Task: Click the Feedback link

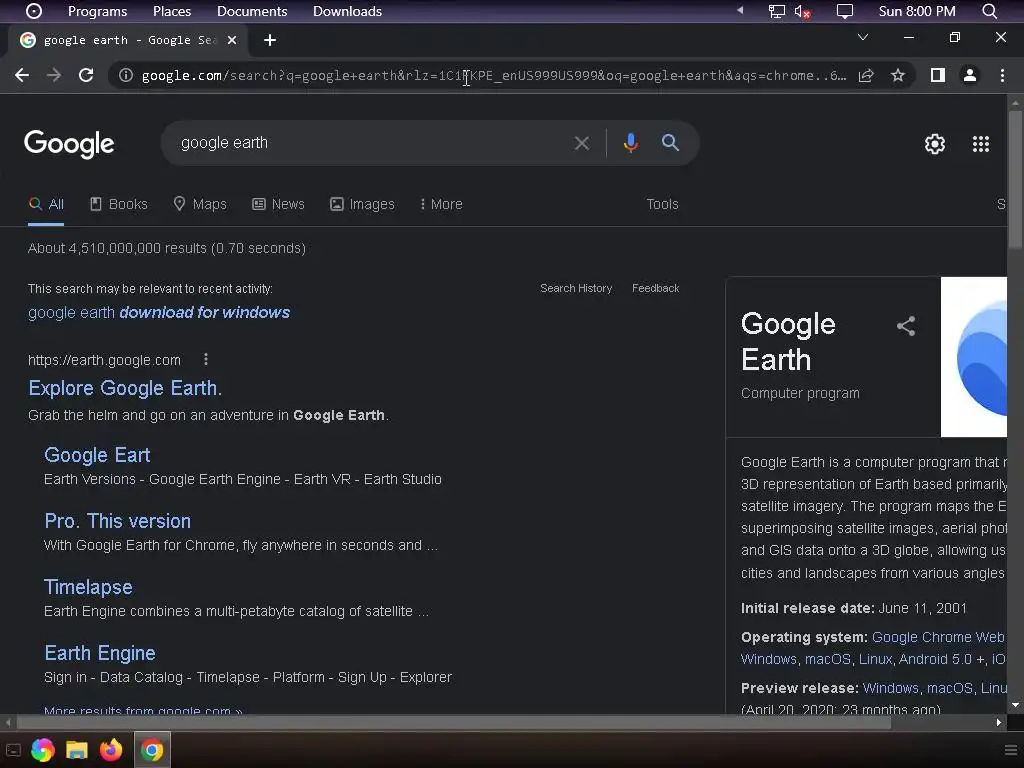Action: coord(655,288)
